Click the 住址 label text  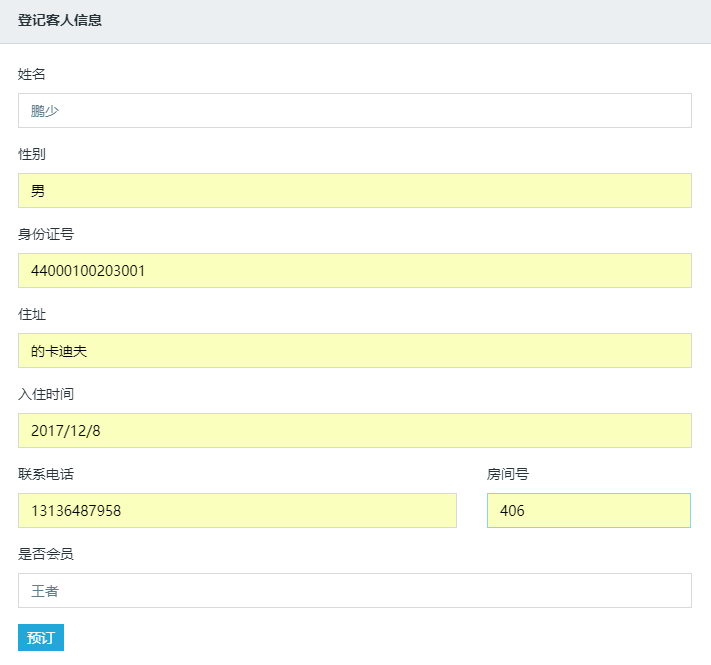tap(32, 314)
